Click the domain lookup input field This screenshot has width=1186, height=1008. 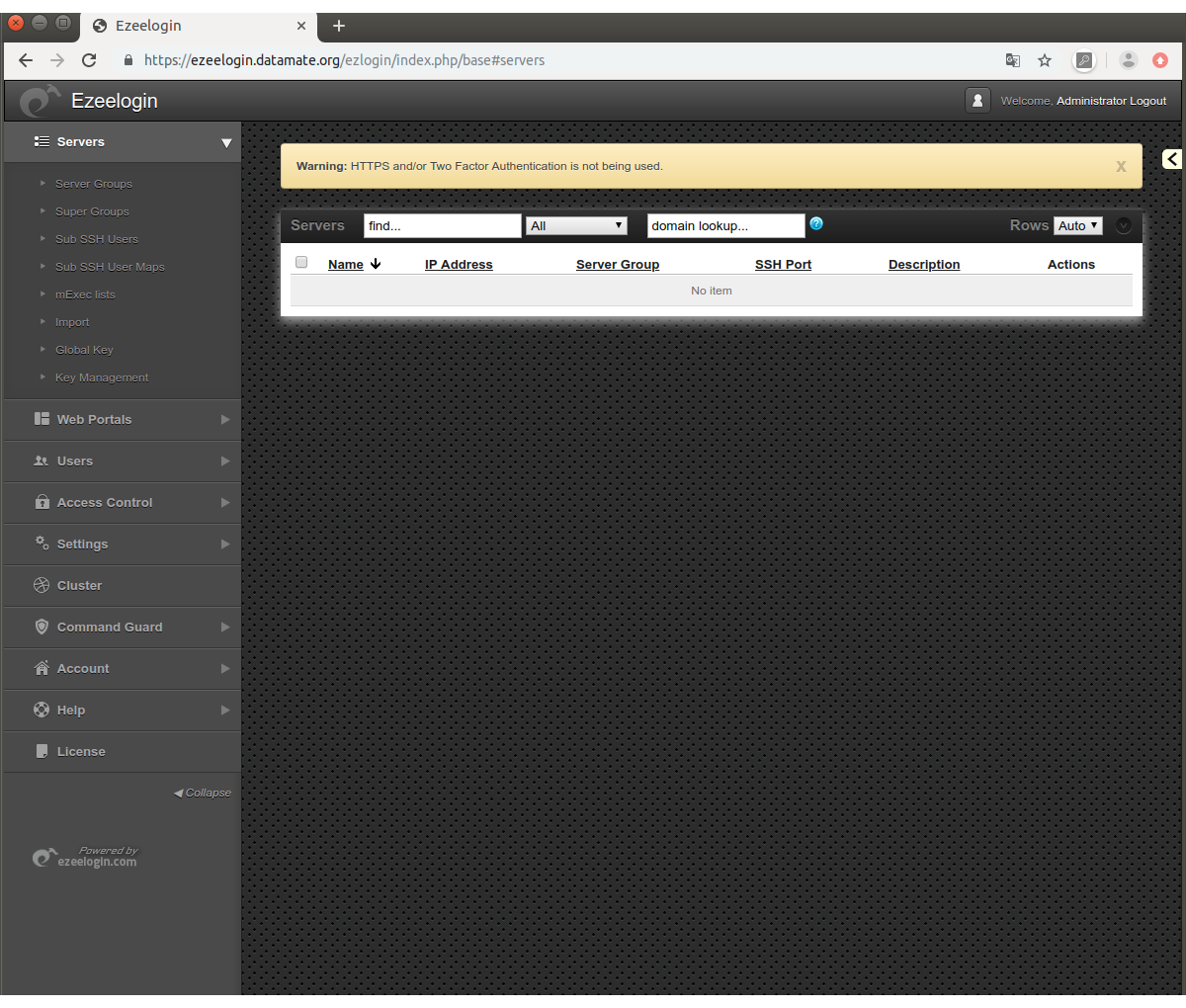coord(725,226)
